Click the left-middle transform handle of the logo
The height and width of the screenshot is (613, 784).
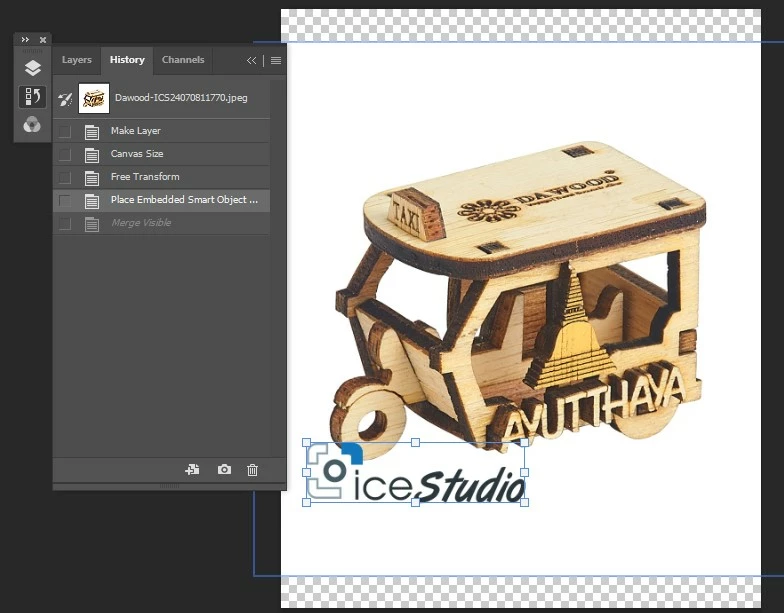click(x=306, y=472)
